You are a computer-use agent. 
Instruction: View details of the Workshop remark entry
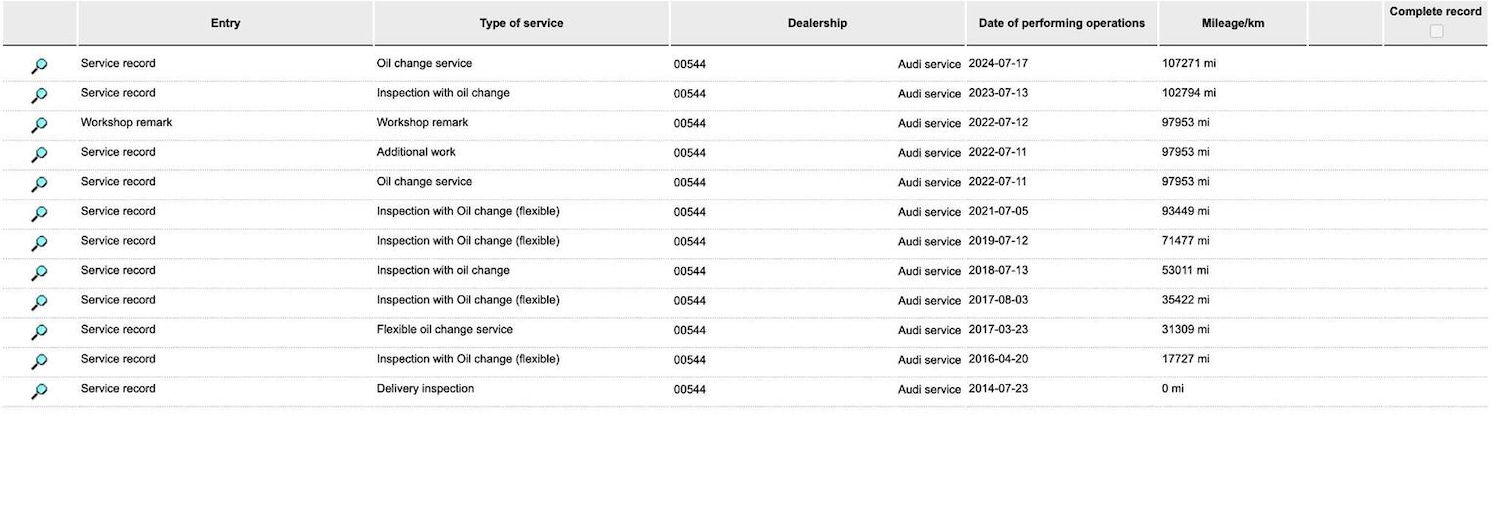tap(39, 125)
